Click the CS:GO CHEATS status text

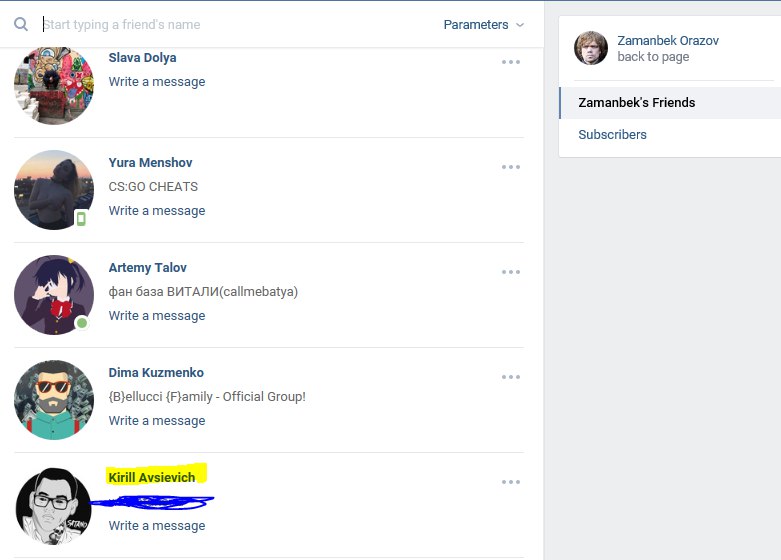[153, 187]
